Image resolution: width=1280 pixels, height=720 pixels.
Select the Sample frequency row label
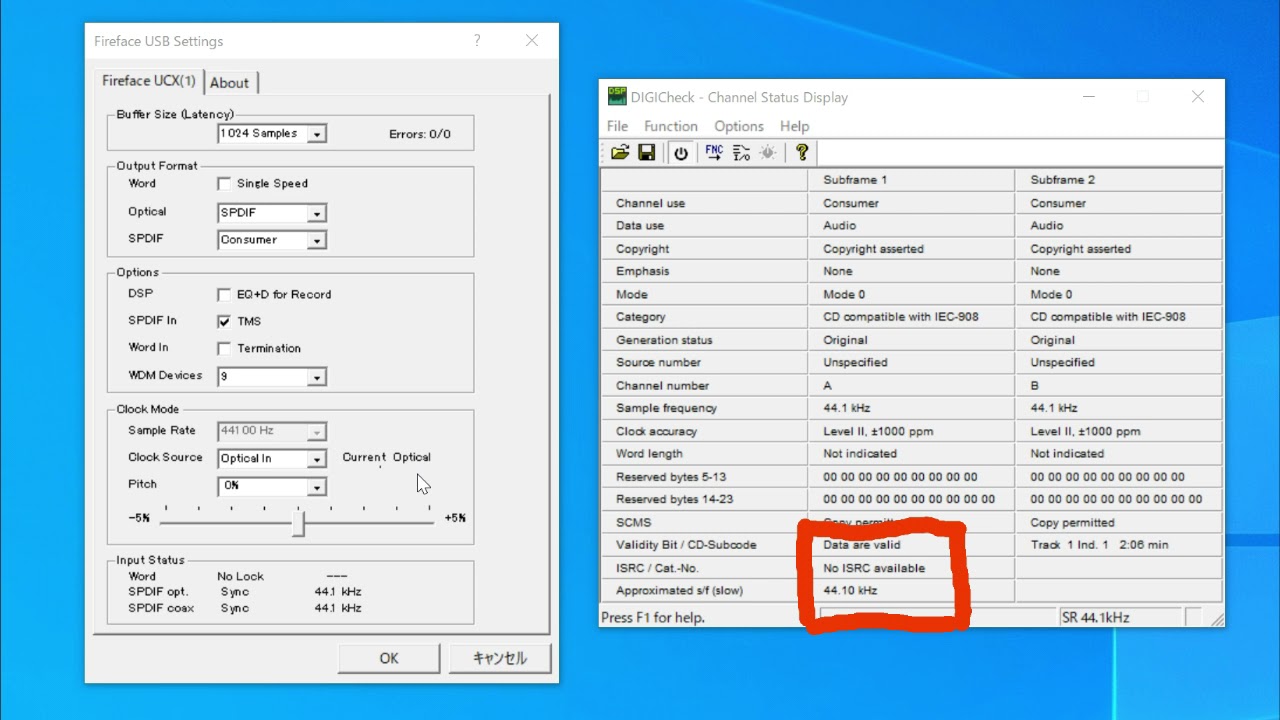[x=667, y=408]
